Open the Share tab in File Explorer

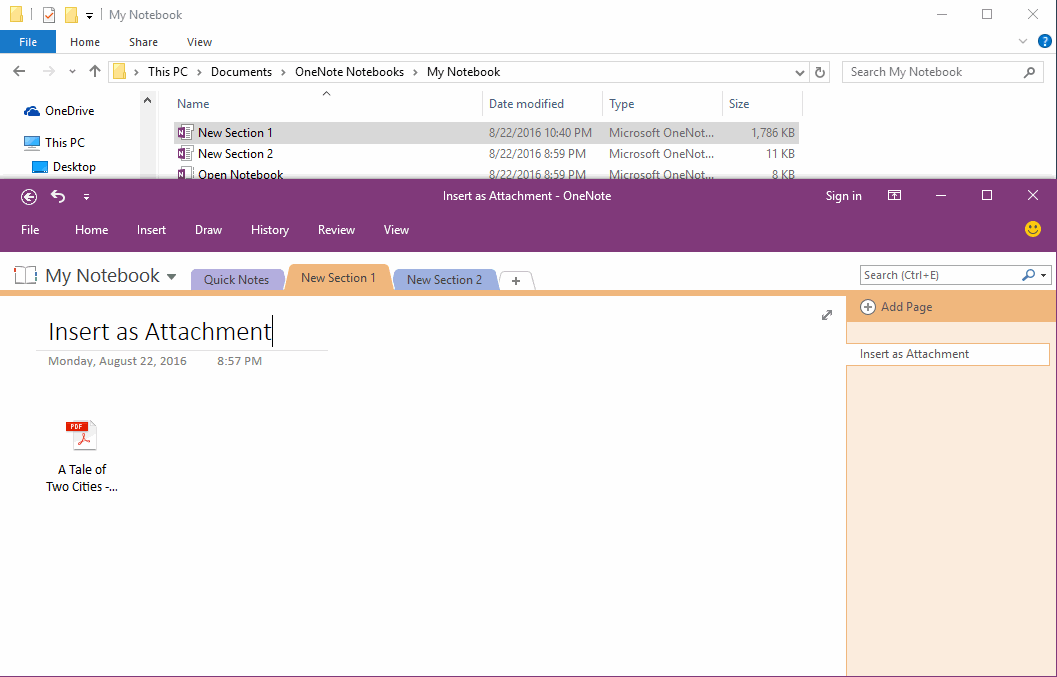[x=143, y=42]
